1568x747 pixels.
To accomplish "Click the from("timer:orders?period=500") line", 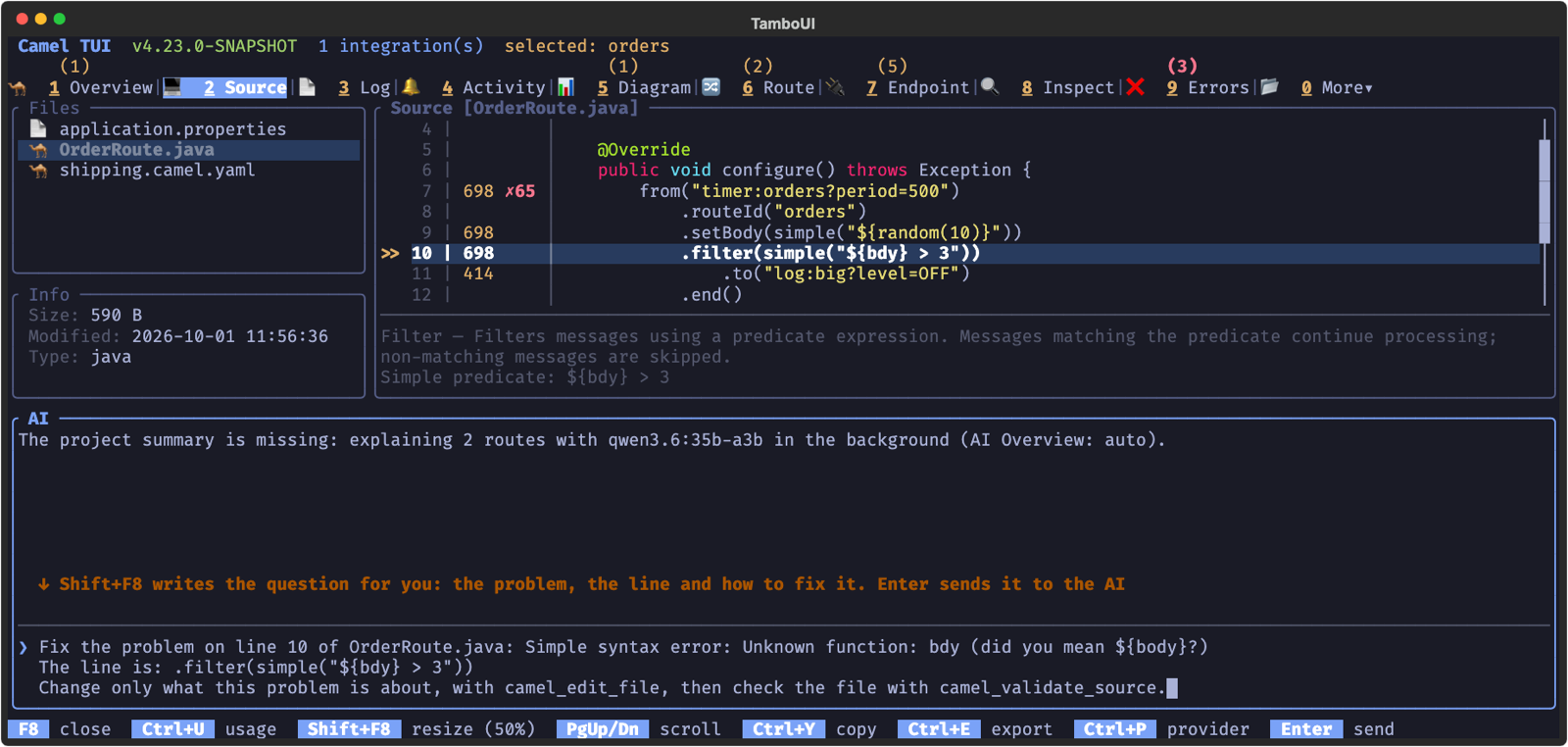I will click(800, 191).
